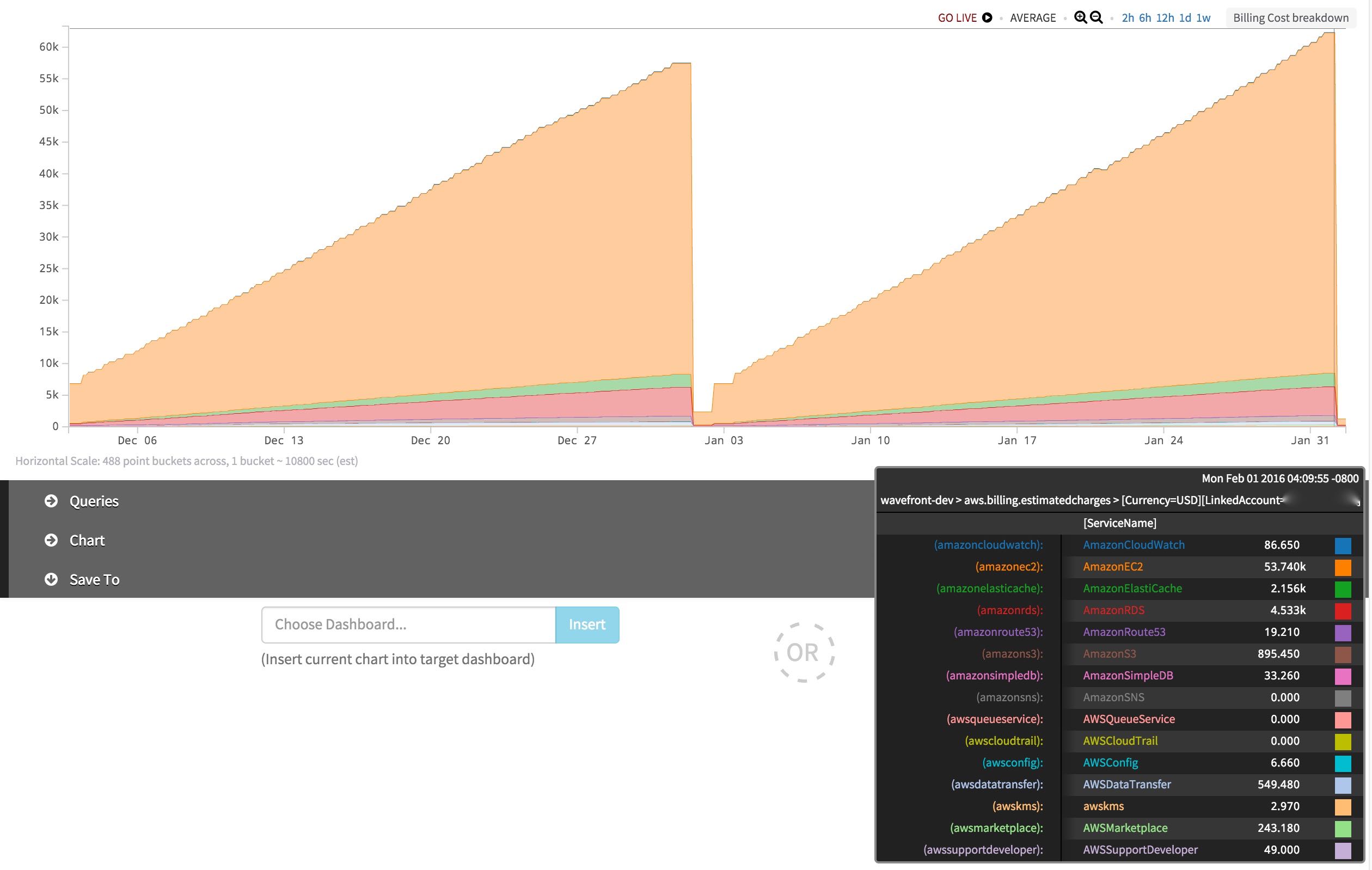Select the AWSSupportDeveloper legend row name

point(1140,849)
